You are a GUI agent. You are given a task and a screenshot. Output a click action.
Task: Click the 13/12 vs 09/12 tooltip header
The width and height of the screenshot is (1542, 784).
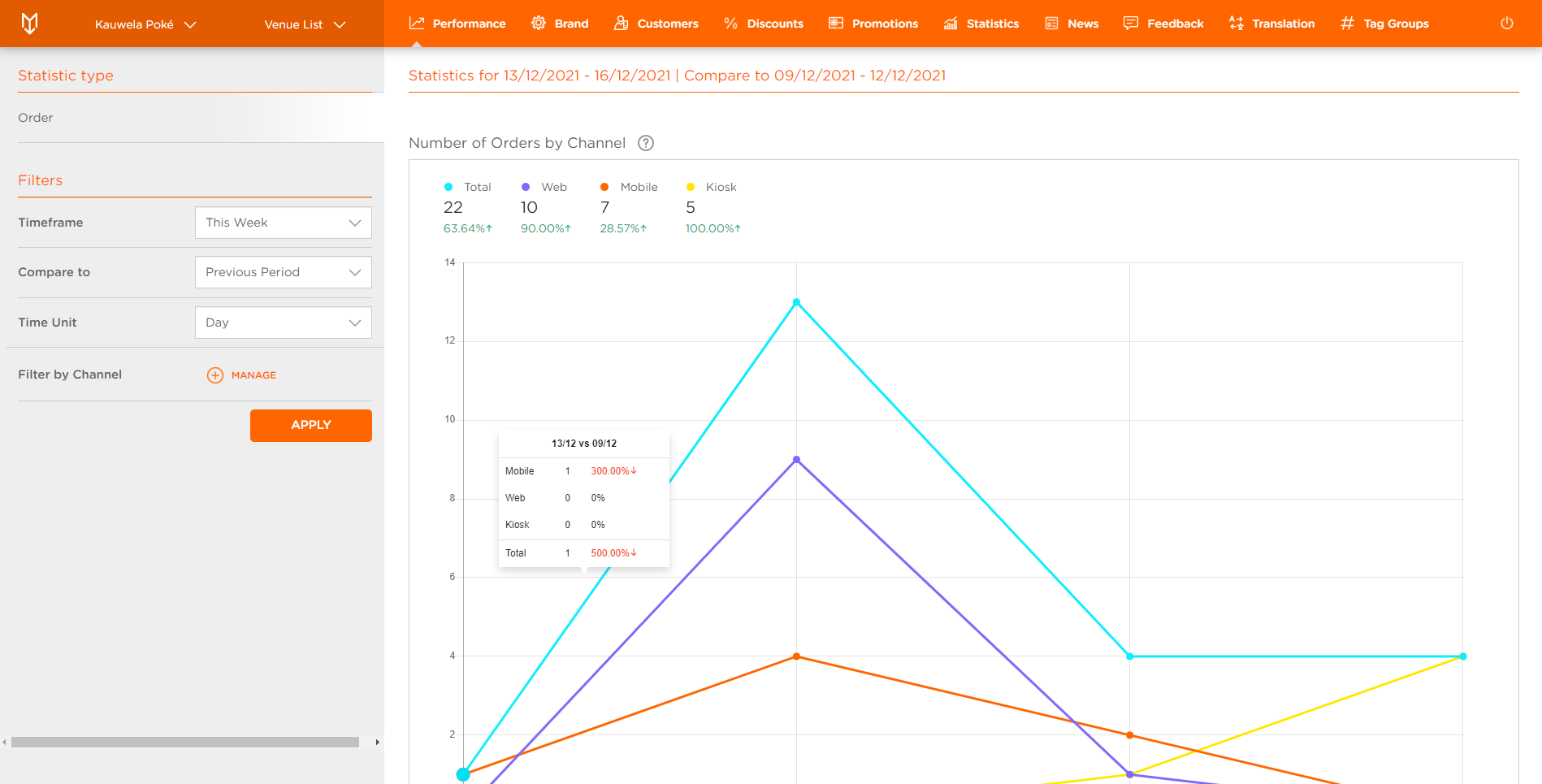584,444
